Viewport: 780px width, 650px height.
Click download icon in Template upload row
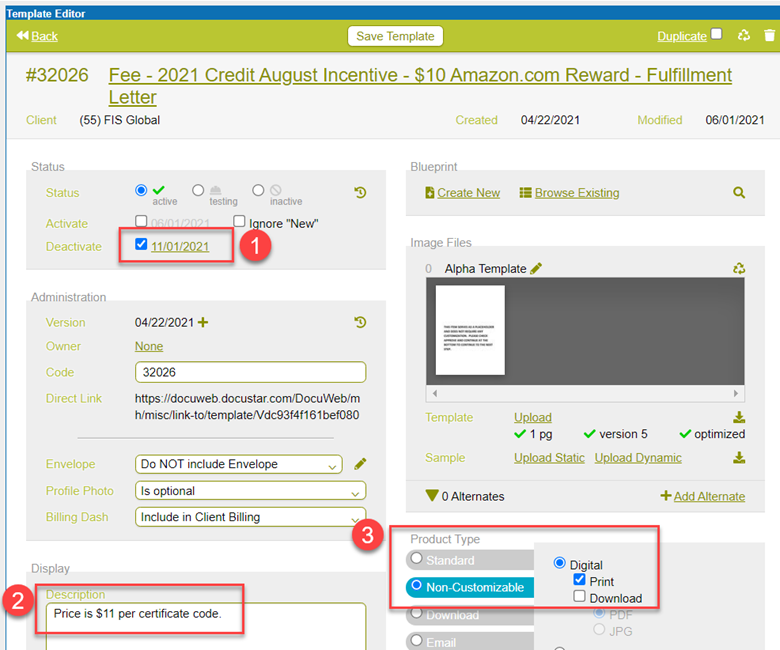pos(739,418)
